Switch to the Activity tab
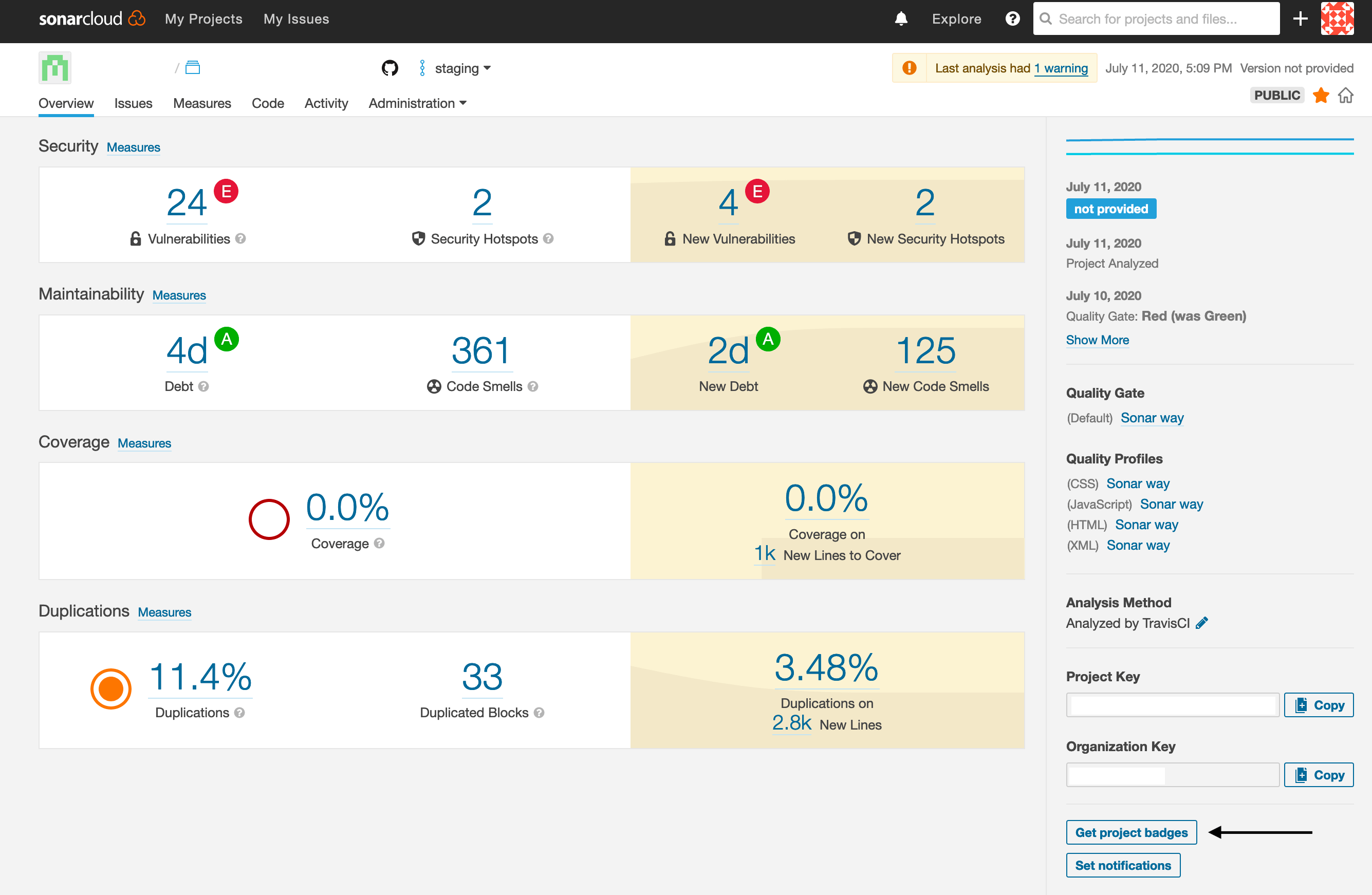The width and height of the screenshot is (1372, 895). [x=326, y=103]
